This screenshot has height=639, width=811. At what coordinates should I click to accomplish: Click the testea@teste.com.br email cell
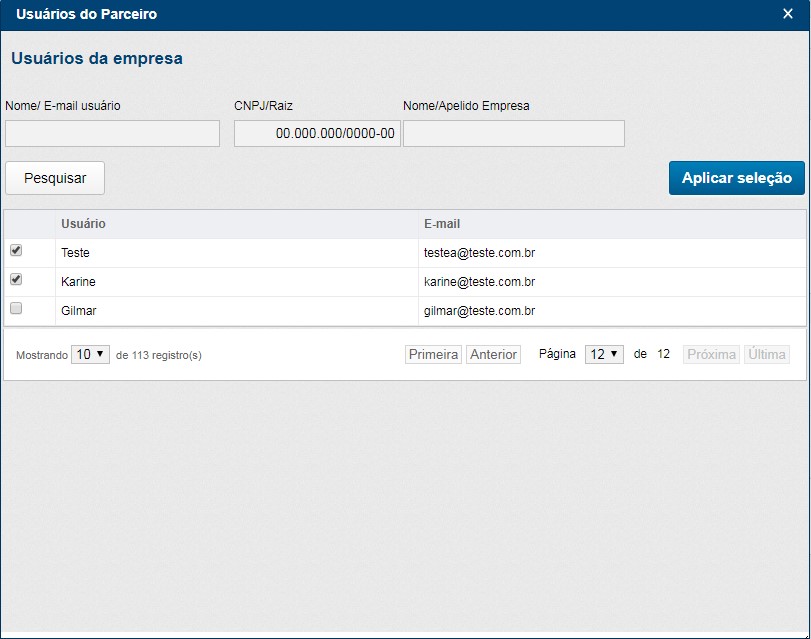tap(479, 253)
